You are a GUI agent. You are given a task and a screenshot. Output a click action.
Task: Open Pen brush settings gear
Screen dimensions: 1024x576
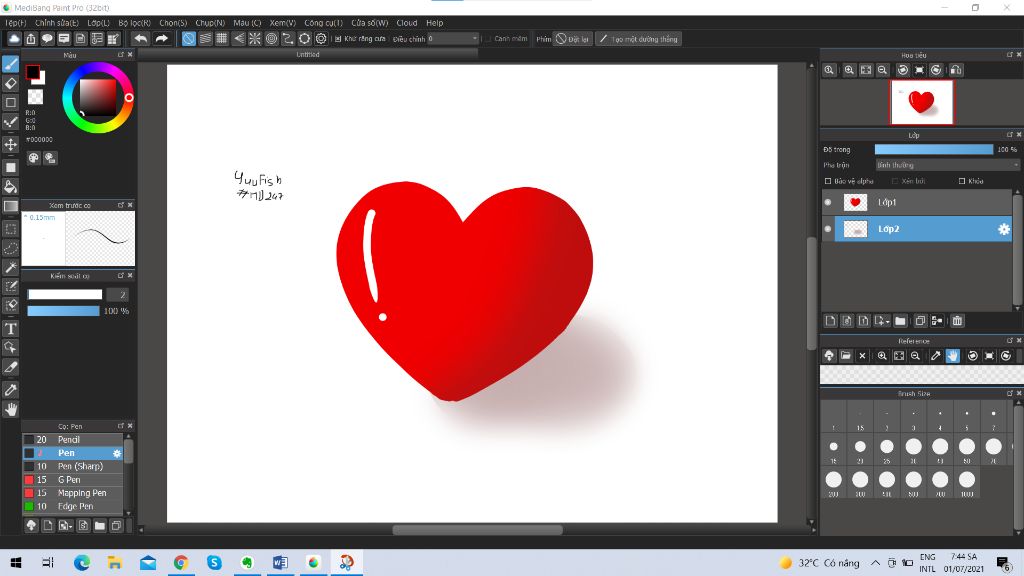[117, 453]
